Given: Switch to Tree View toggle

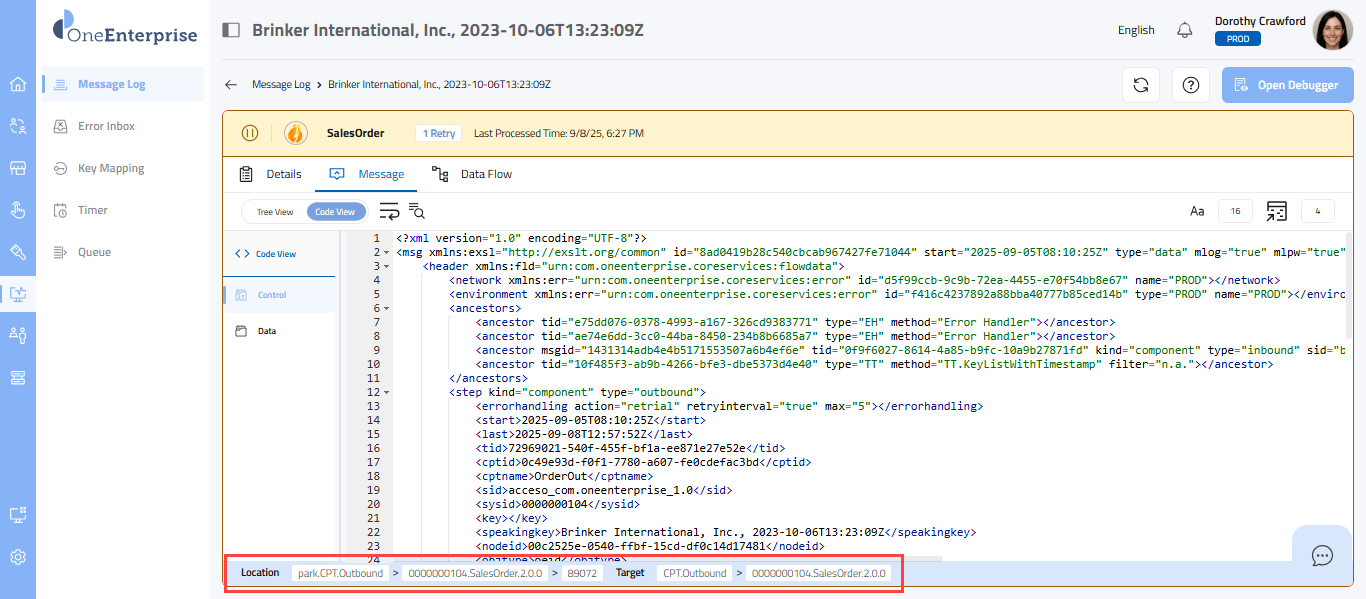Looking at the screenshot, I should [275, 212].
